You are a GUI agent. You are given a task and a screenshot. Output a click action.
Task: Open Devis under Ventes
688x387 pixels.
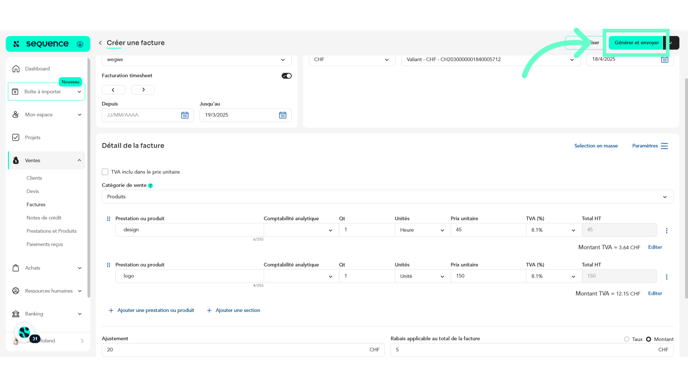pyautogui.click(x=33, y=191)
